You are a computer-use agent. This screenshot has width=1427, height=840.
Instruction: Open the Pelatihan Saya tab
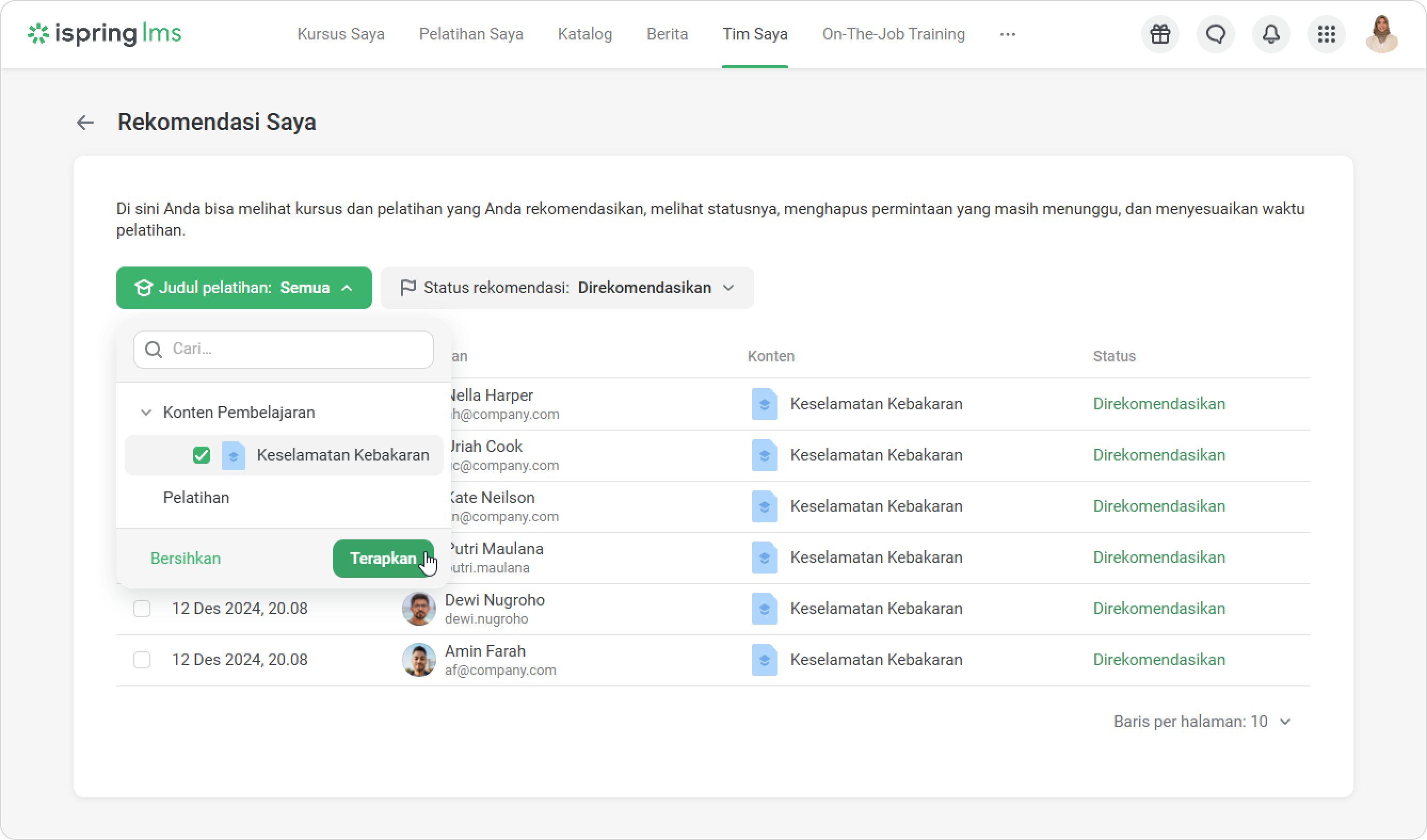coord(470,34)
